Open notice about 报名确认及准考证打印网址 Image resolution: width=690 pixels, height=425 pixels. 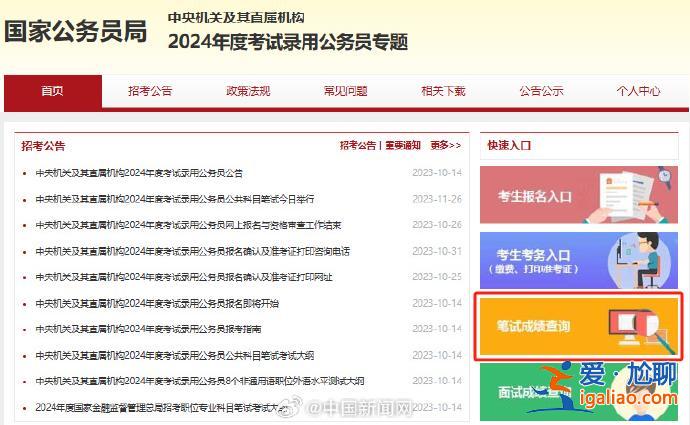point(184,277)
